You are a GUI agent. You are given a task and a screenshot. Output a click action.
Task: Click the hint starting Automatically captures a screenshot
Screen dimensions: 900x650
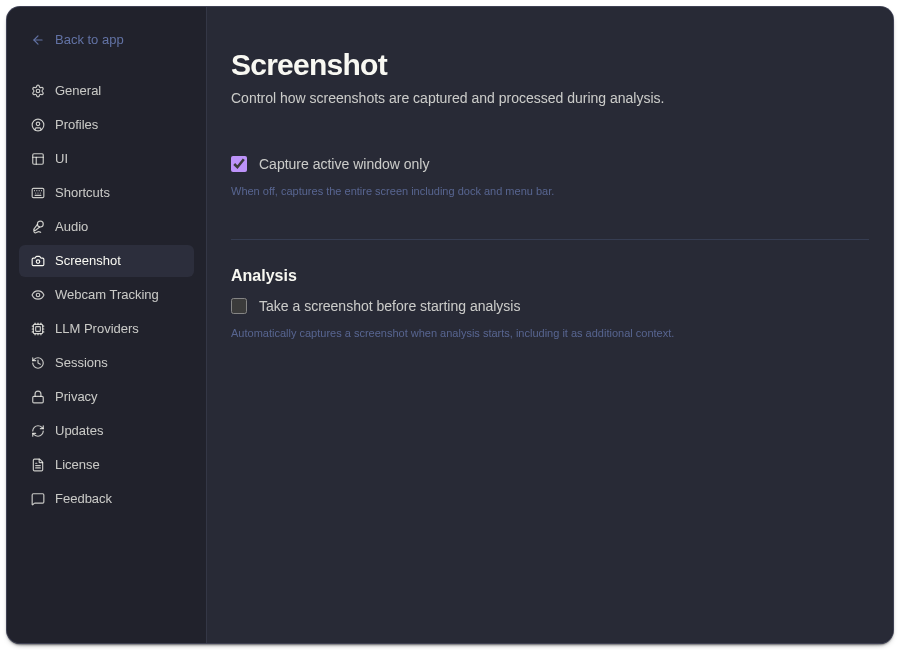[x=452, y=333]
